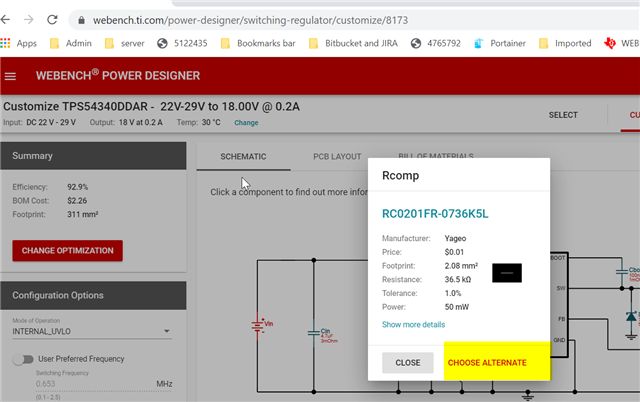The height and width of the screenshot is (402, 640).
Task: Reload the page with the refresh icon
Action: pos(52,20)
